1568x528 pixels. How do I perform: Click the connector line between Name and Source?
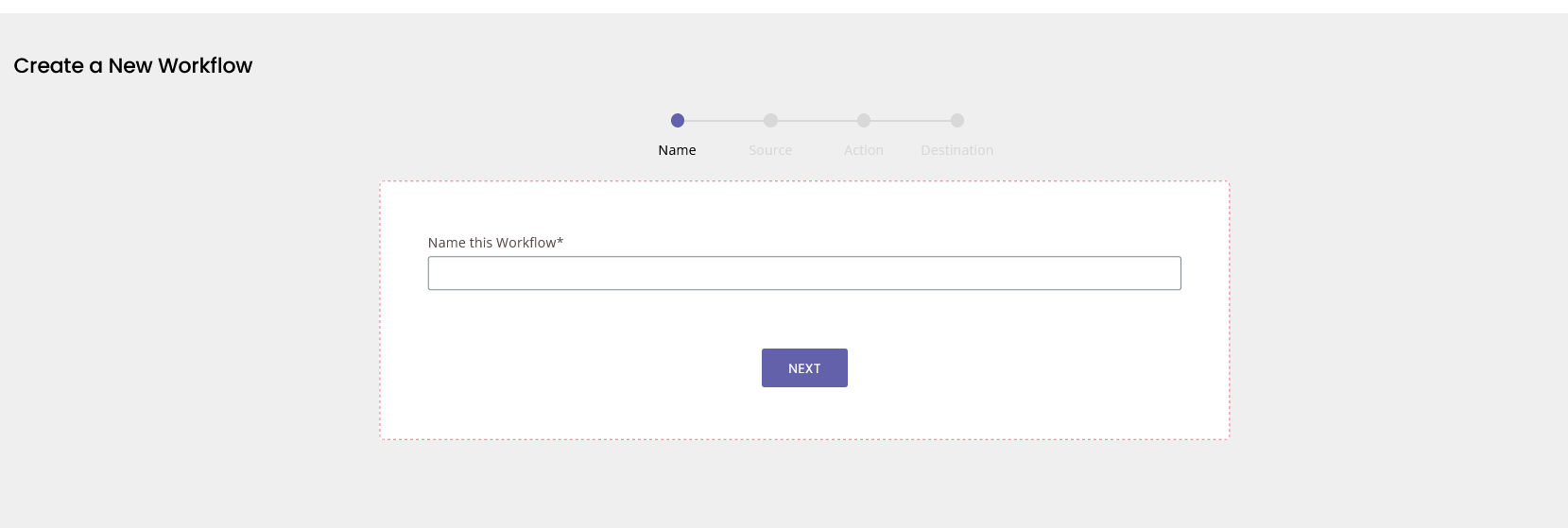pos(724,120)
